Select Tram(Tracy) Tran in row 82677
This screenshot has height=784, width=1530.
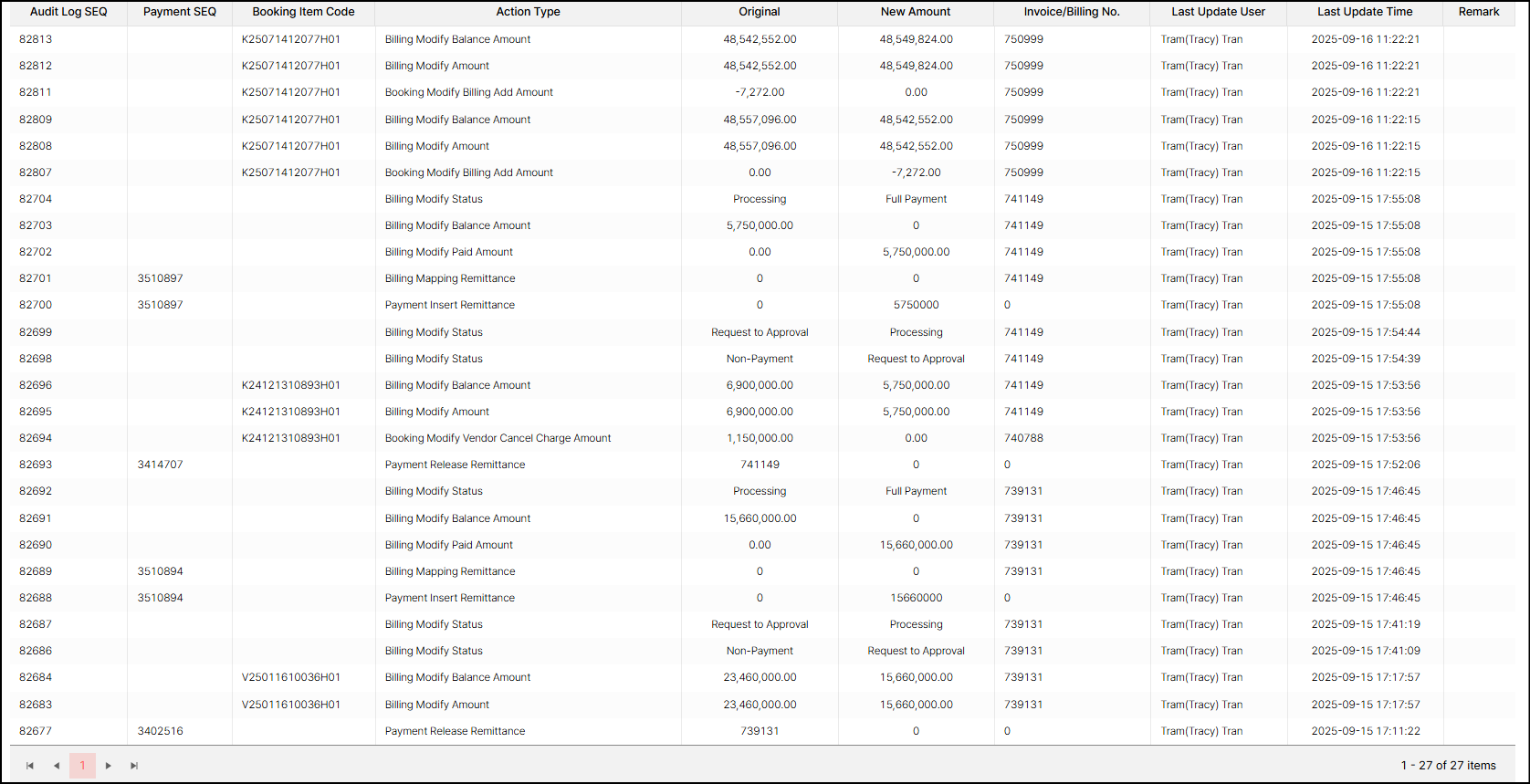(1201, 731)
